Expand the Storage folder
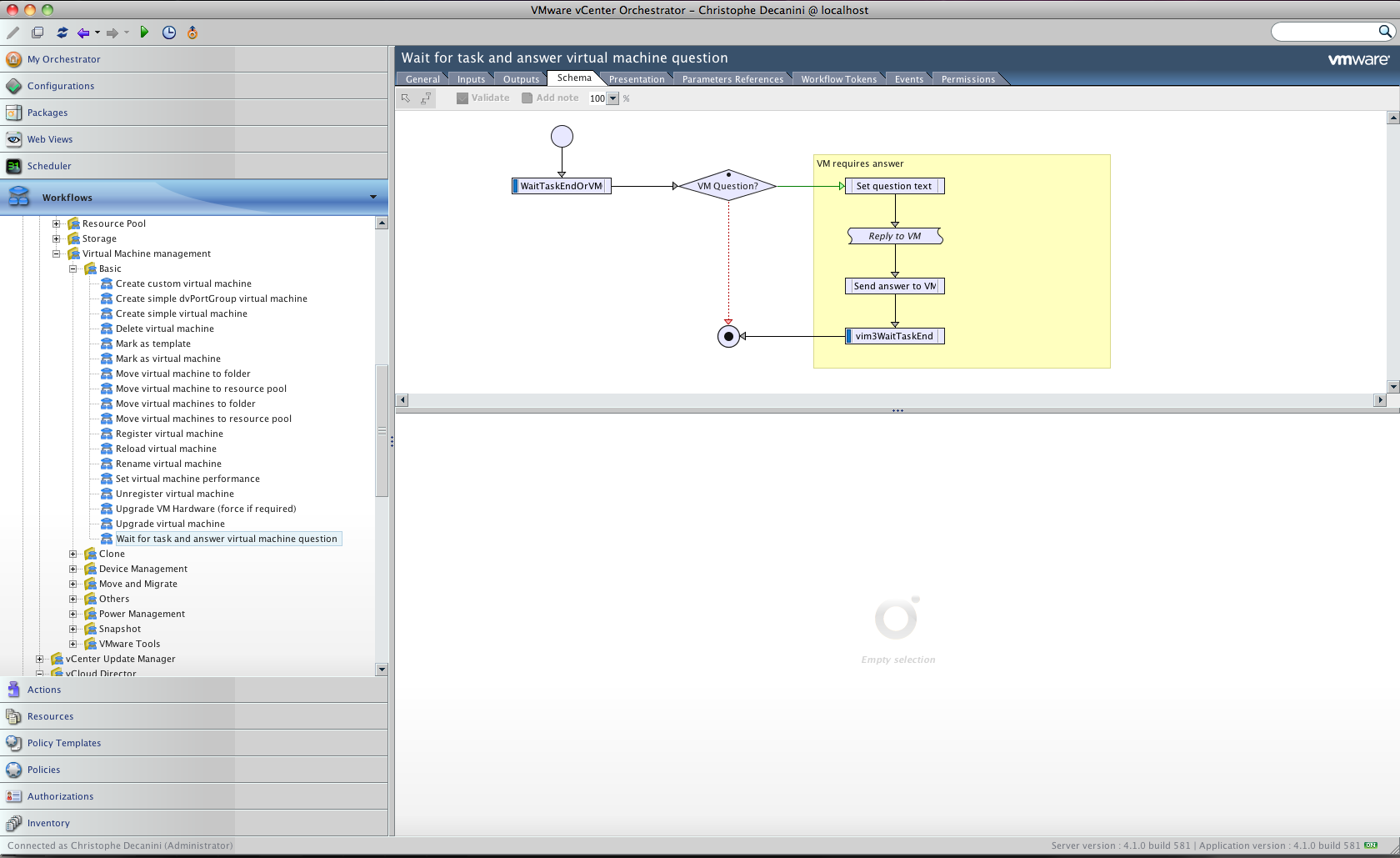Viewport: 1400px width, 858px height. 57,238
